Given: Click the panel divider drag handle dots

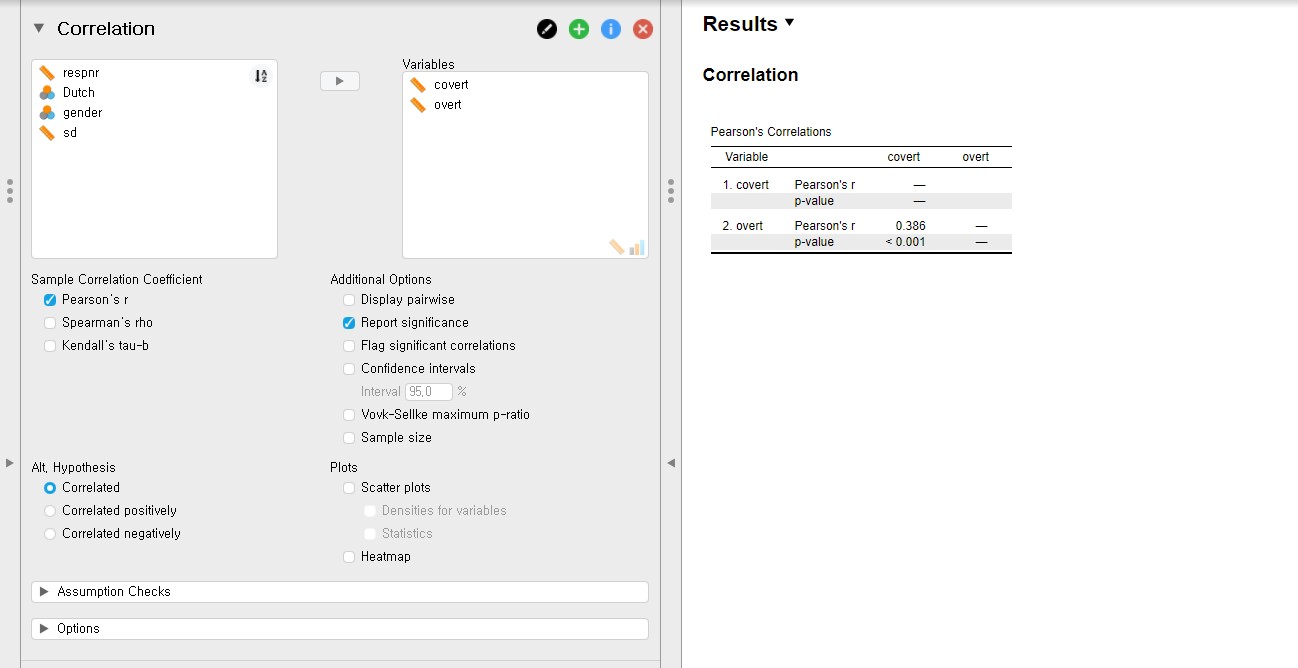Looking at the screenshot, I should (x=670, y=190).
